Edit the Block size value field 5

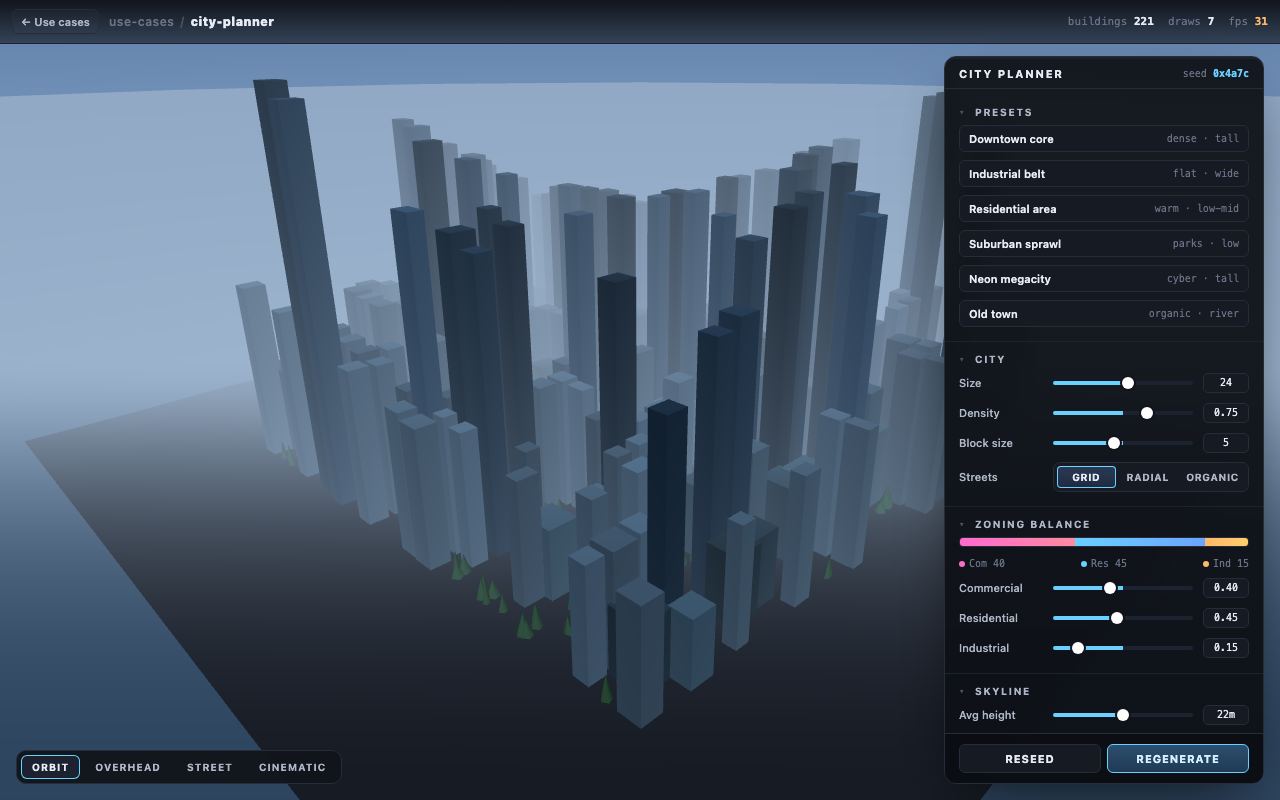pyautogui.click(x=1226, y=443)
